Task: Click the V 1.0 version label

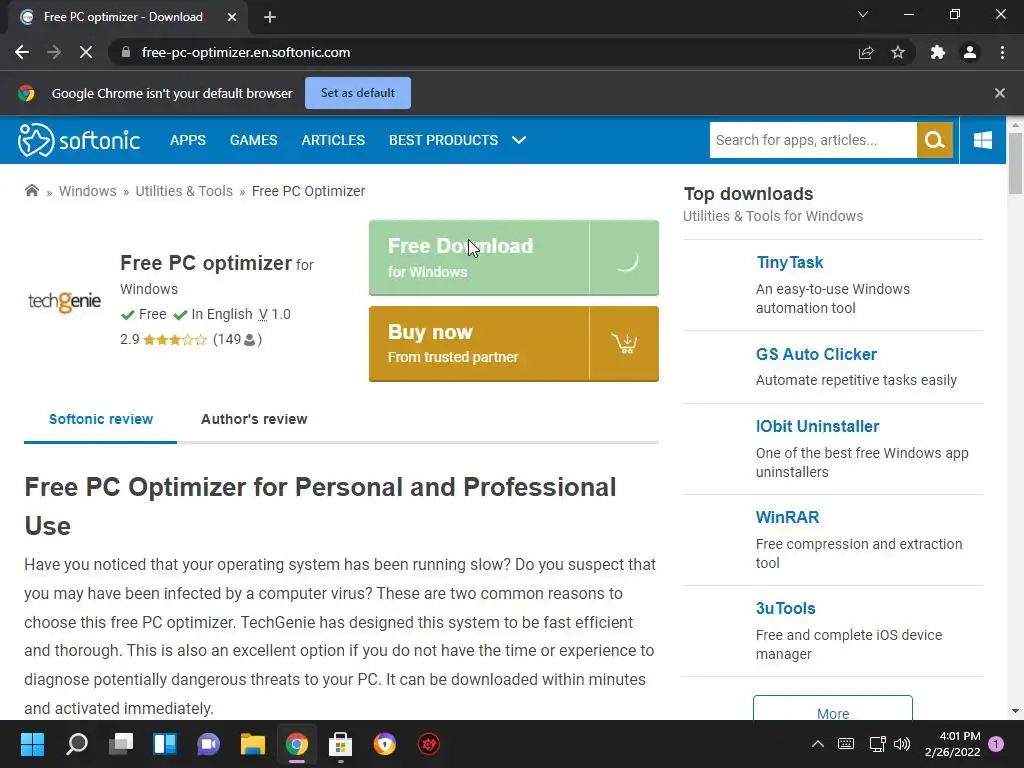Action: (x=274, y=314)
